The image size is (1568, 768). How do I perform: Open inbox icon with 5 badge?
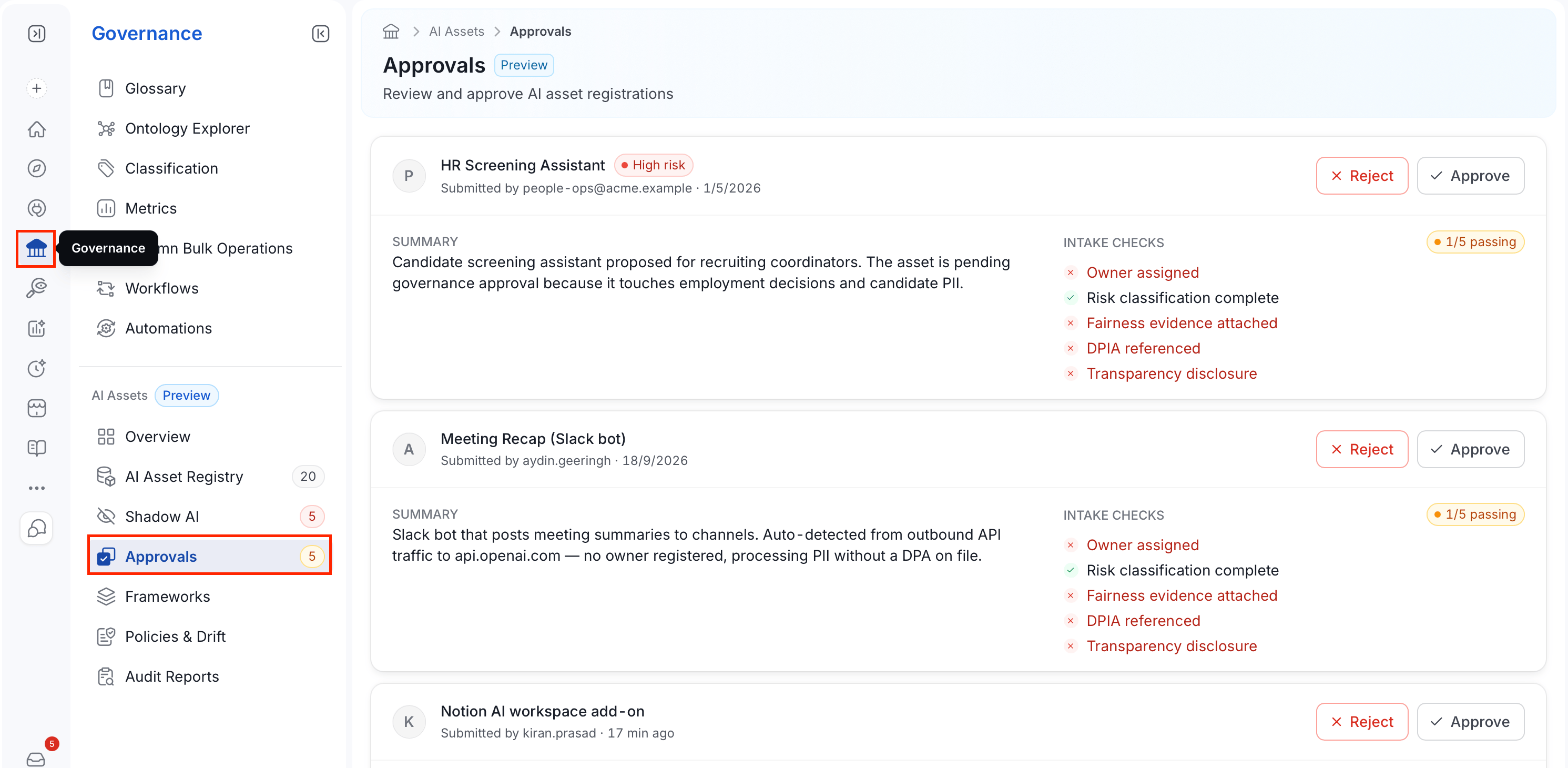coord(36,759)
